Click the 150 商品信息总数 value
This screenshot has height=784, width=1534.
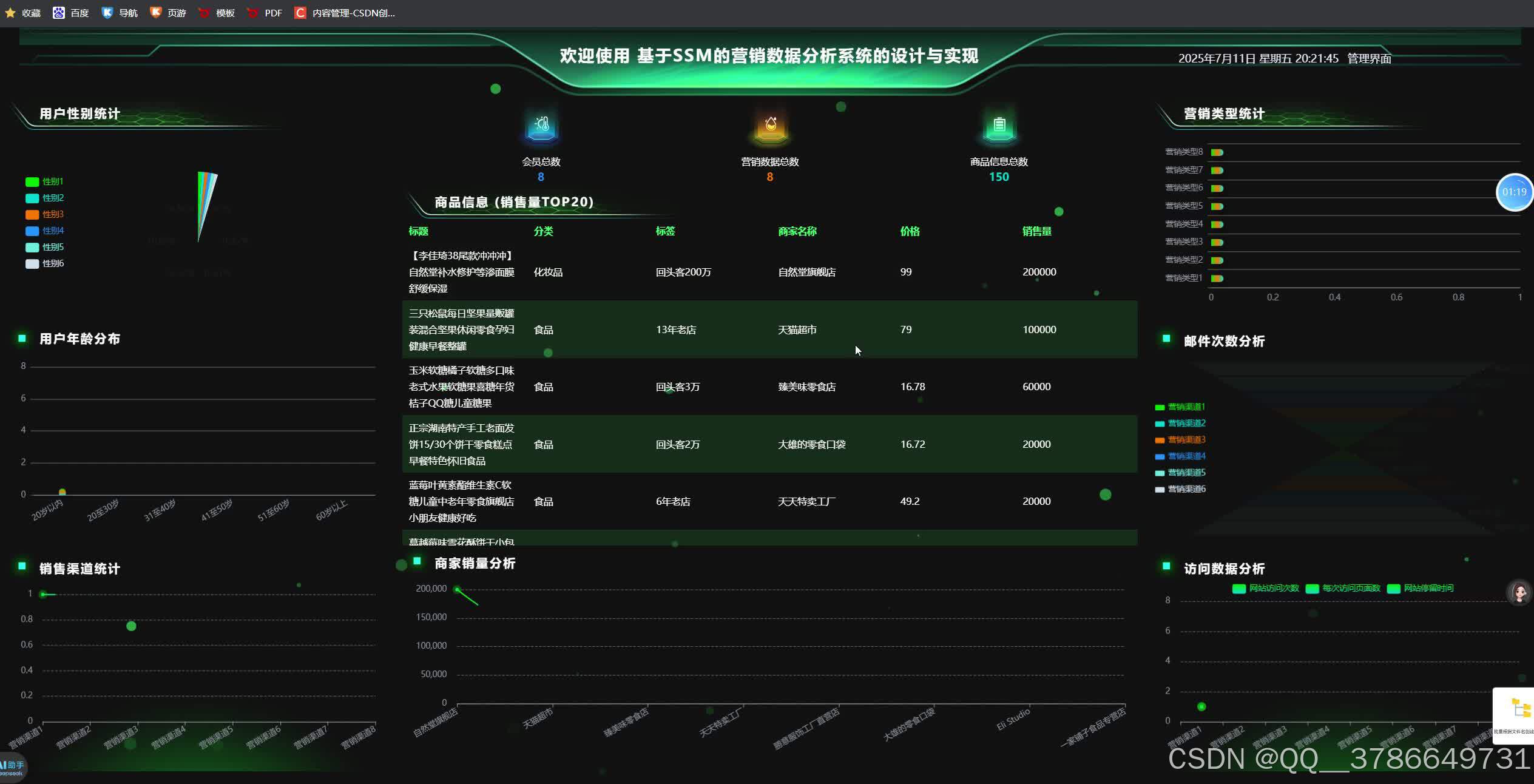click(999, 177)
